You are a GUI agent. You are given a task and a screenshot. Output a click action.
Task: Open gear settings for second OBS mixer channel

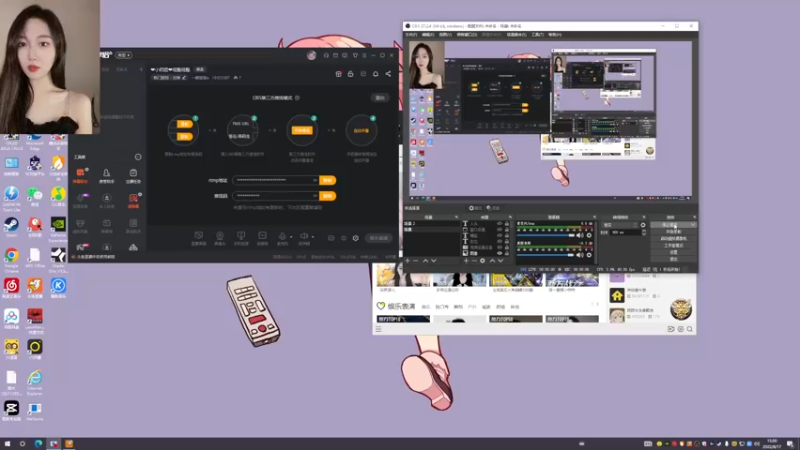(x=589, y=255)
